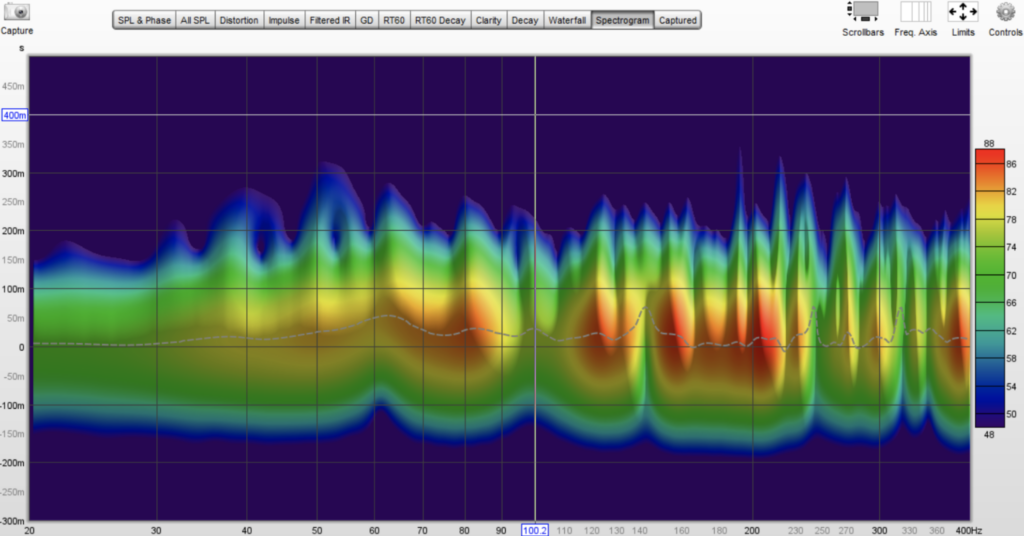Click the 300 frequency axis label
The height and width of the screenshot is (536, 1024).
[880, 530]
